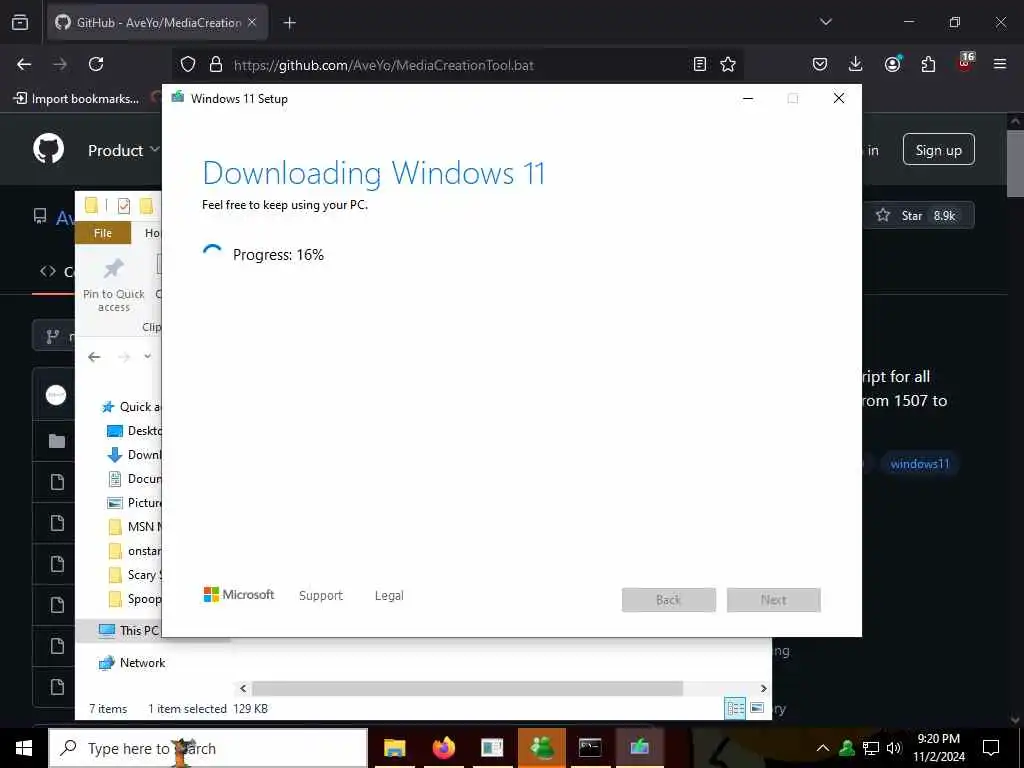1024x768 pixels.
Task: Select This PC in Explorer tree
Action: 129,630
